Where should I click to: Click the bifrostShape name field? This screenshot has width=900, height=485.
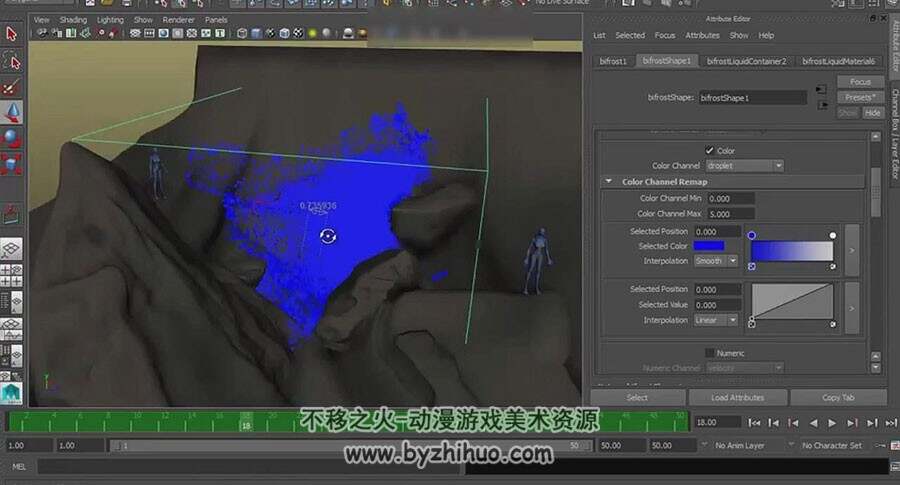pyautogui.click(x=752, y=98)
